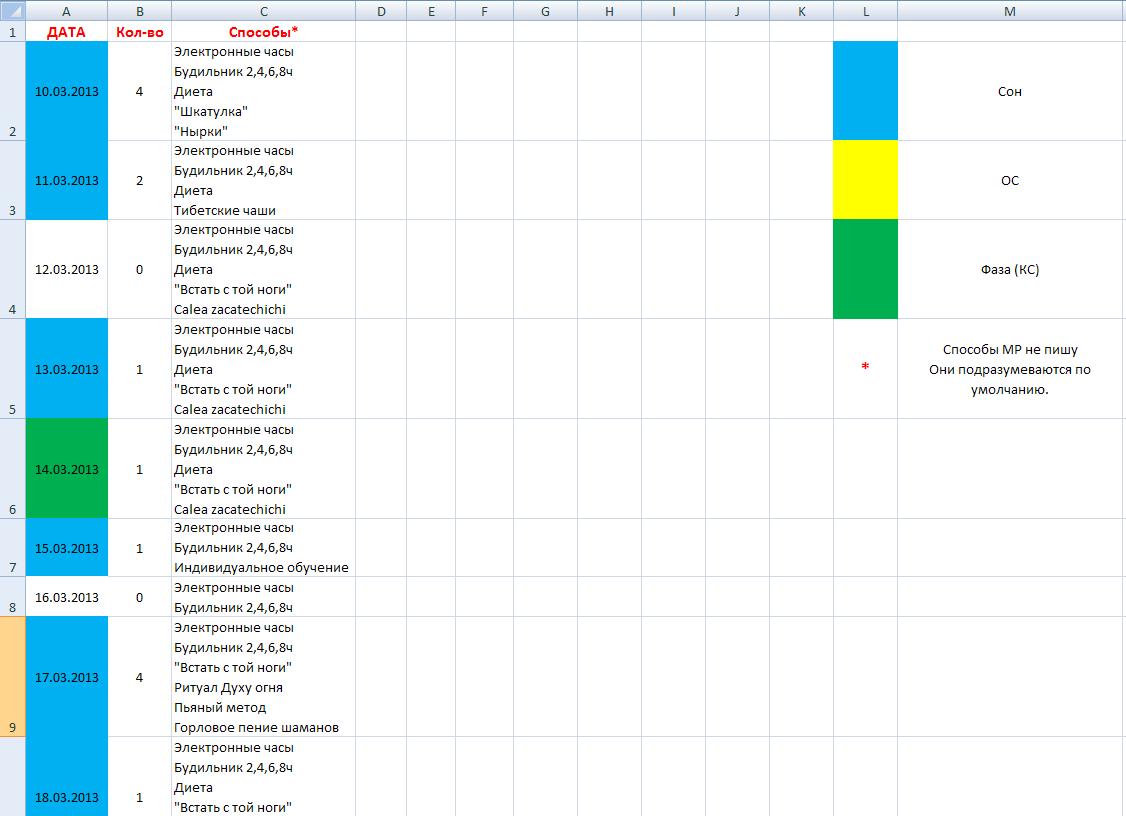Select column A header
This screenshot has width=1126, height=816.
[x=66, y=11]
